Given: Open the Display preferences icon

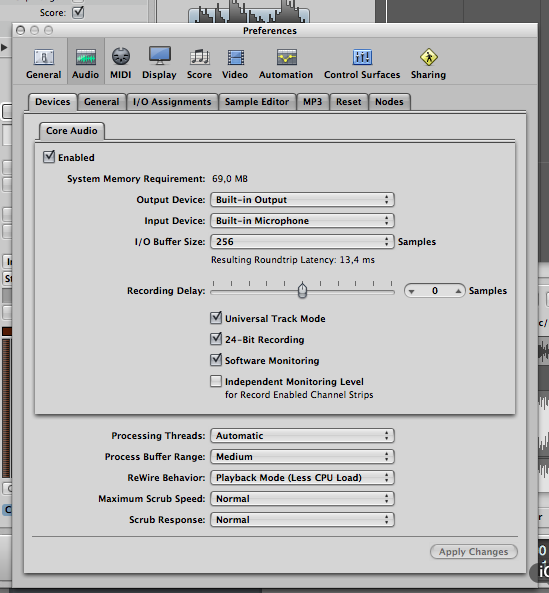Looking at the screenshot, I should click(159, 56).
